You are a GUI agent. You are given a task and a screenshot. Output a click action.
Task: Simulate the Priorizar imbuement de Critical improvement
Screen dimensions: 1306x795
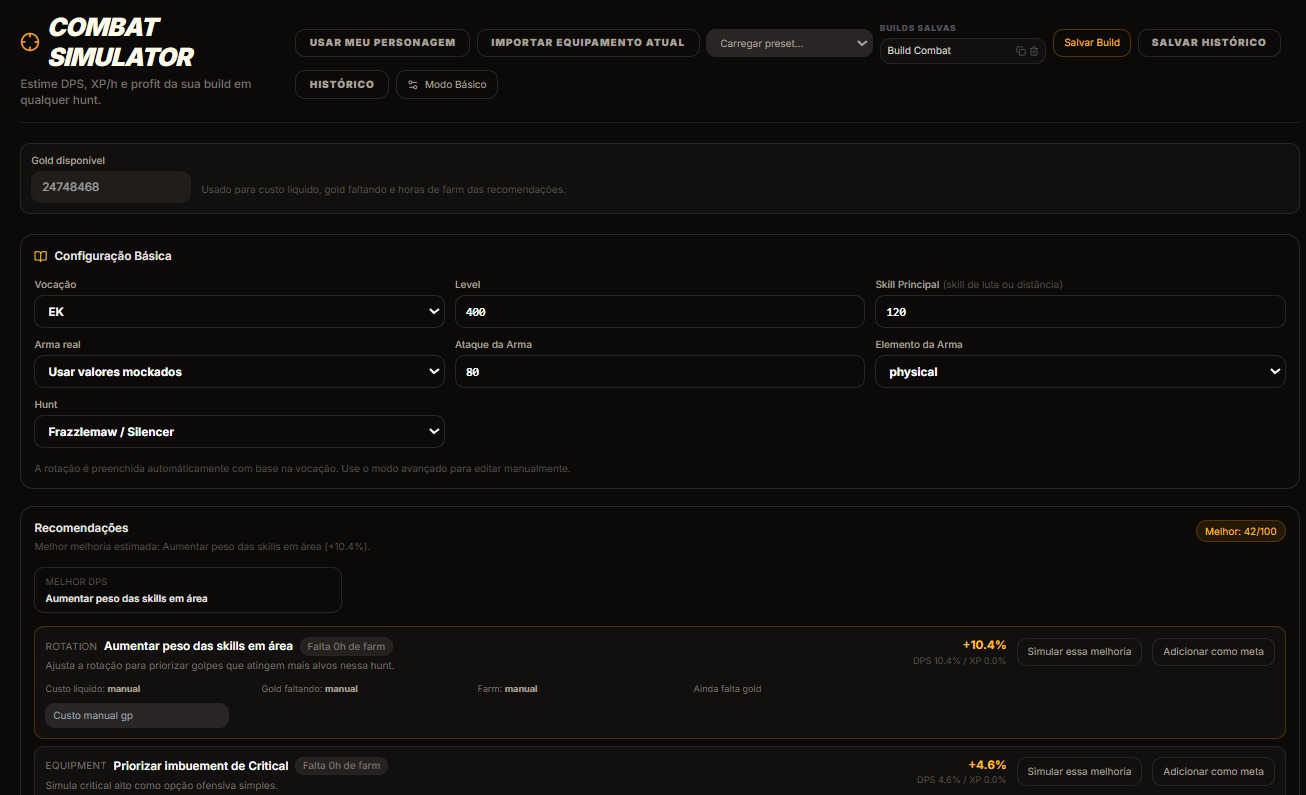[1079, 772]
